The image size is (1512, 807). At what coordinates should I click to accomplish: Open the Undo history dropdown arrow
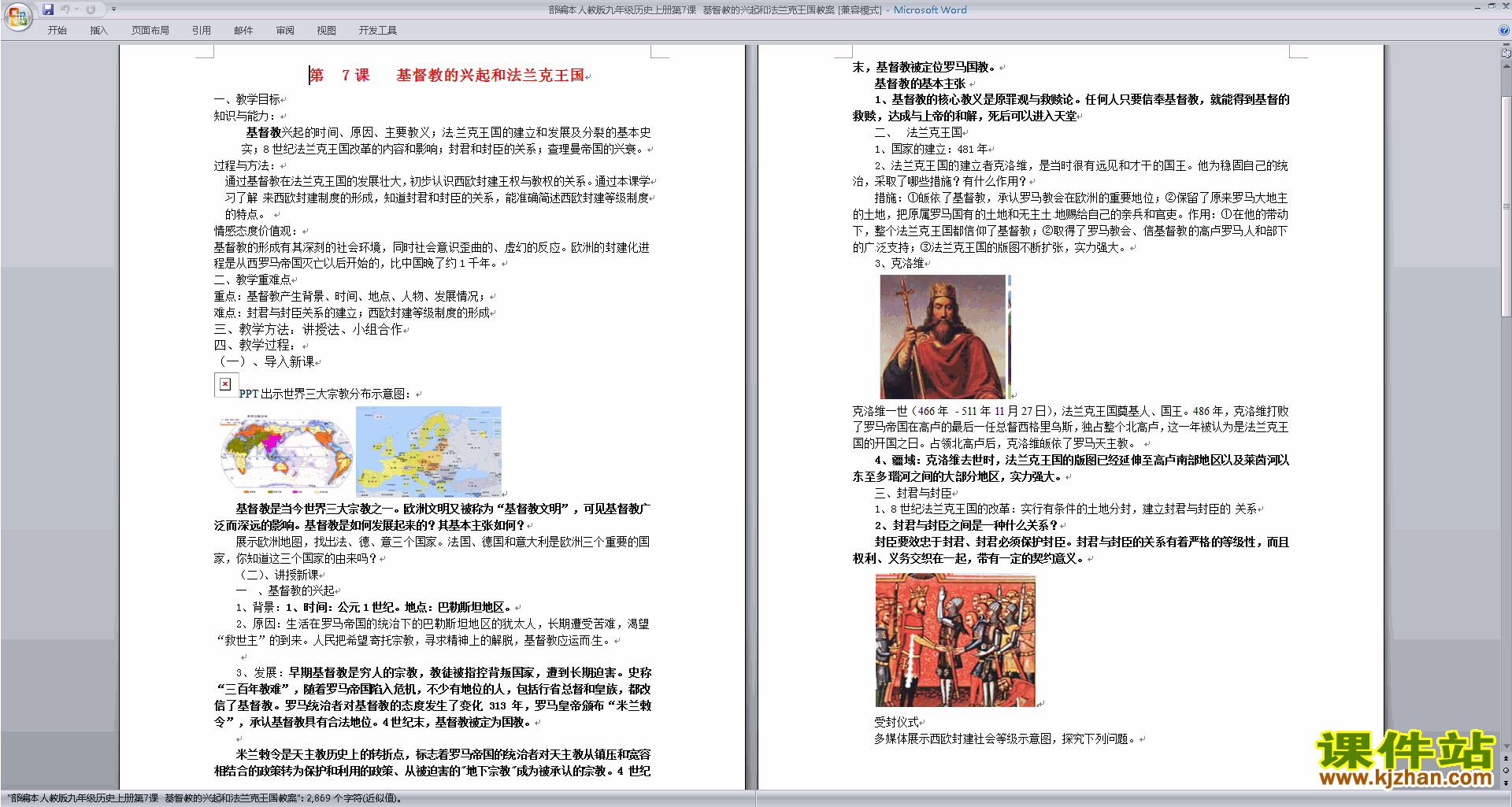(76, 9)
